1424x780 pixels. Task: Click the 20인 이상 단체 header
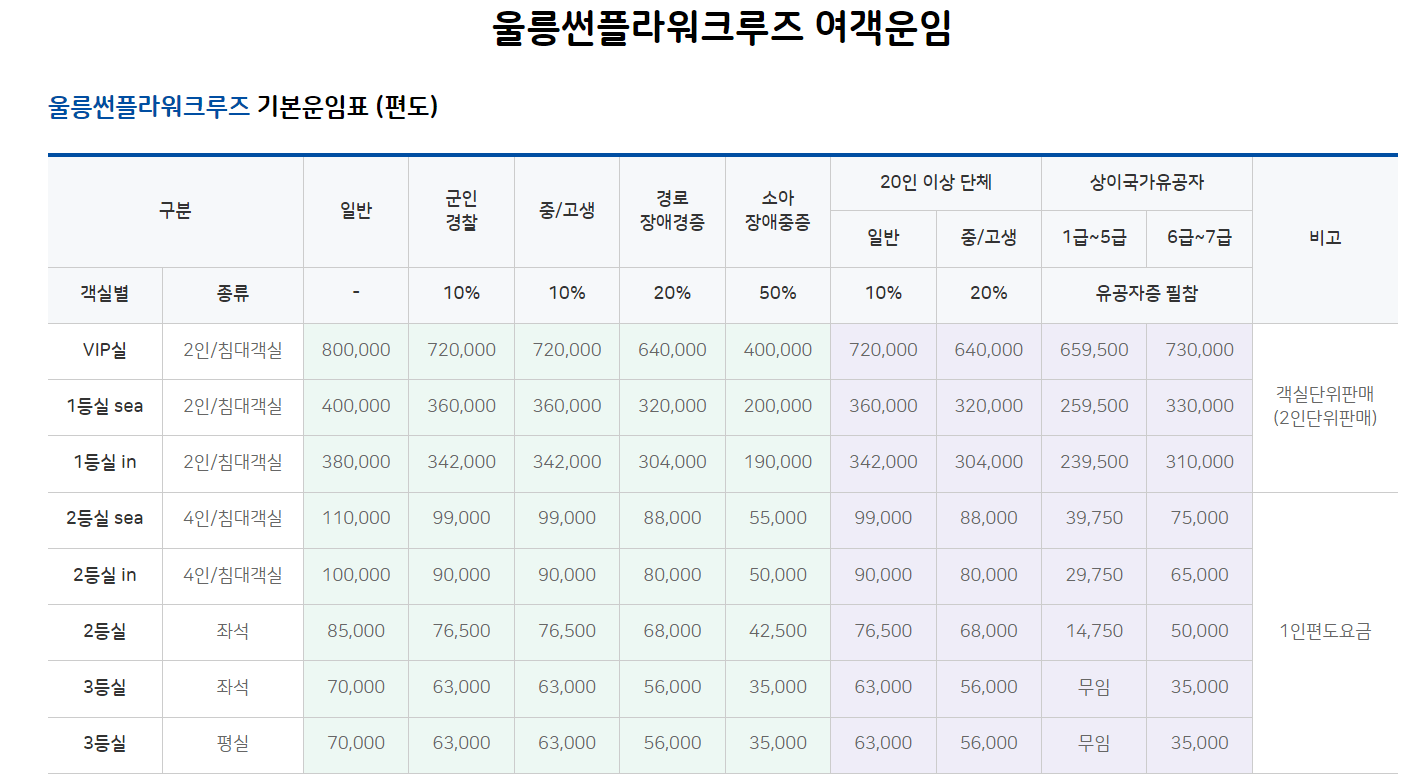click(936, 183)
